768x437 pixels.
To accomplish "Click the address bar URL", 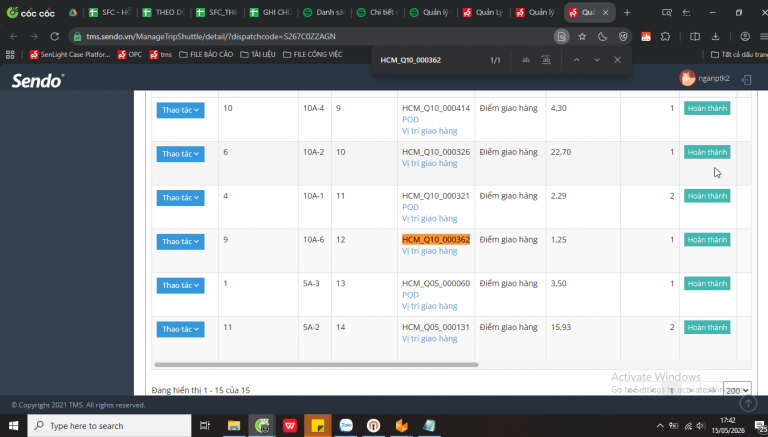I will pyautogui.click(x=211, y=36).
